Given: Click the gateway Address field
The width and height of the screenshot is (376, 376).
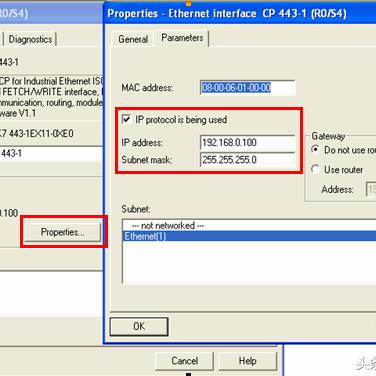Looking at the screenshot, I should point(371,189).
